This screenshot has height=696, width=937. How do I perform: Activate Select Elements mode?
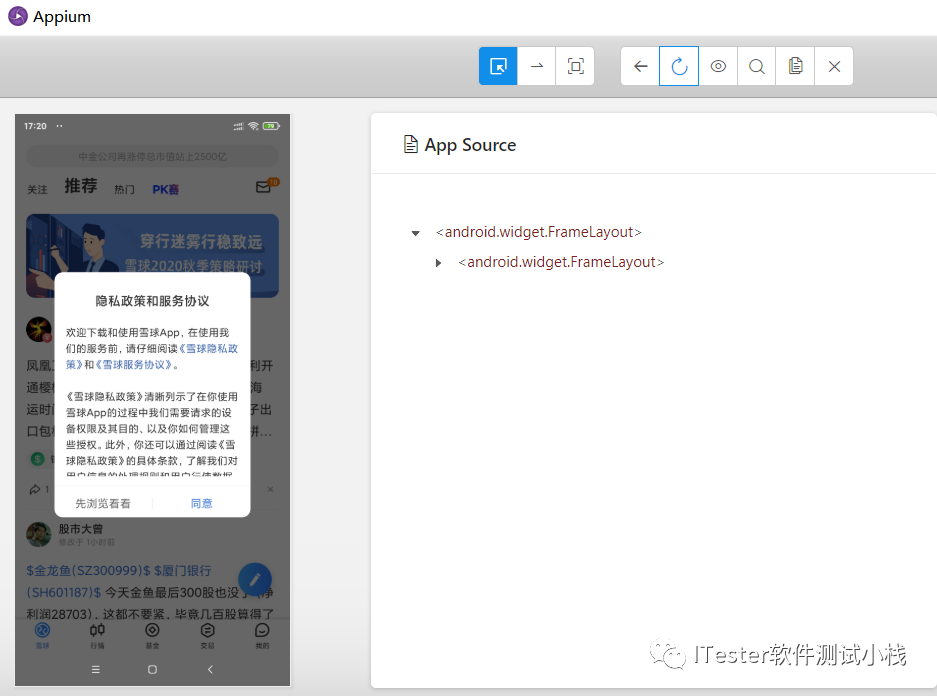coord(498,66)
